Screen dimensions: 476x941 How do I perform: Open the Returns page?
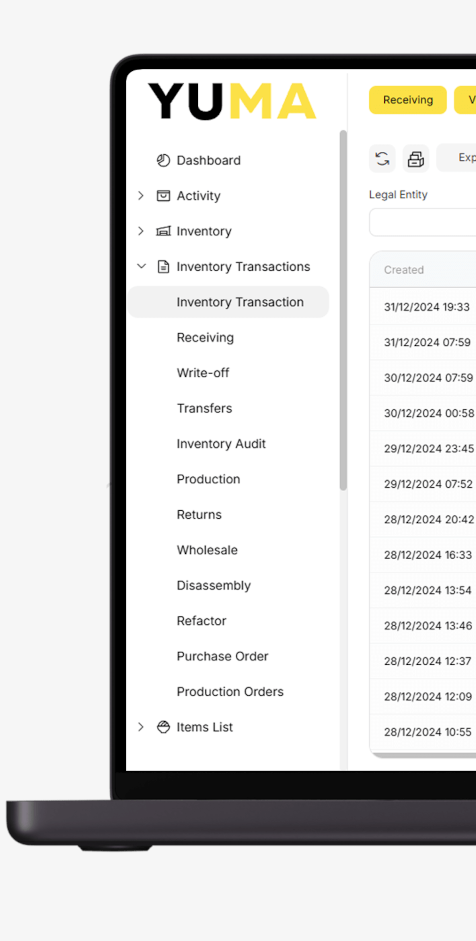pos(199,514)
